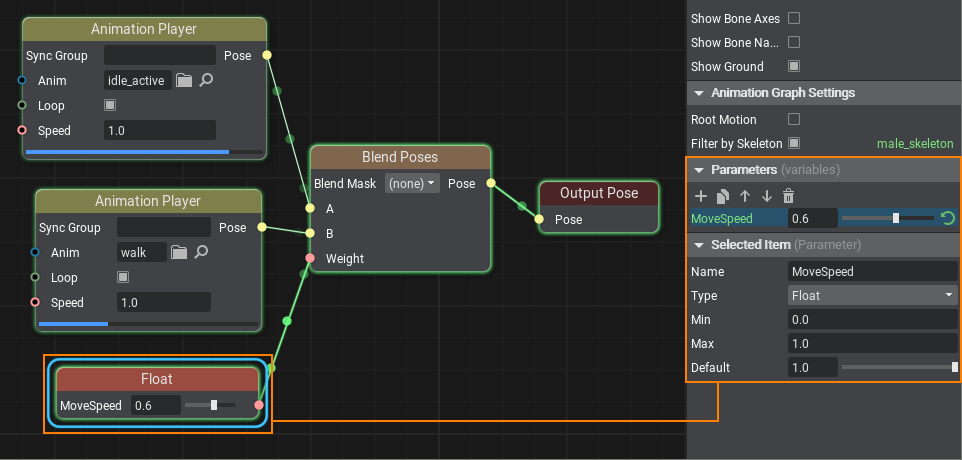Click the Output Pose node input pin
This screenshot has width=962, height=460.
[539, 219]
